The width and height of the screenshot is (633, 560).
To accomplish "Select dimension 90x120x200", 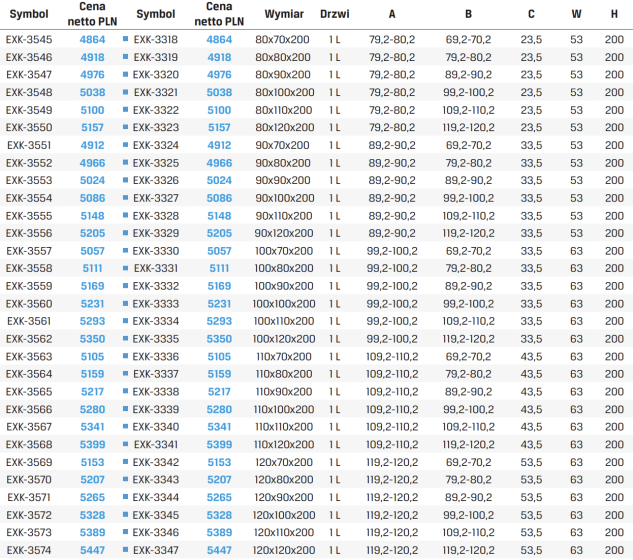I will [x=284, y=233].
